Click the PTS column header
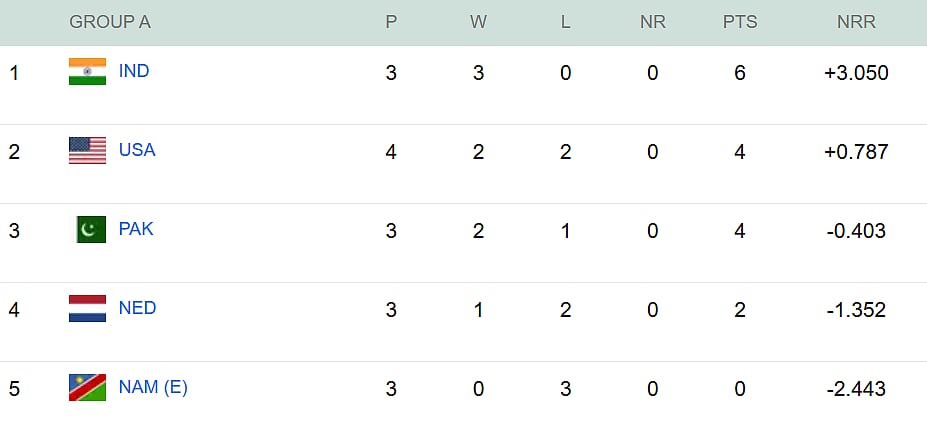This screenshot has width=927, height=432. (740, 22)
